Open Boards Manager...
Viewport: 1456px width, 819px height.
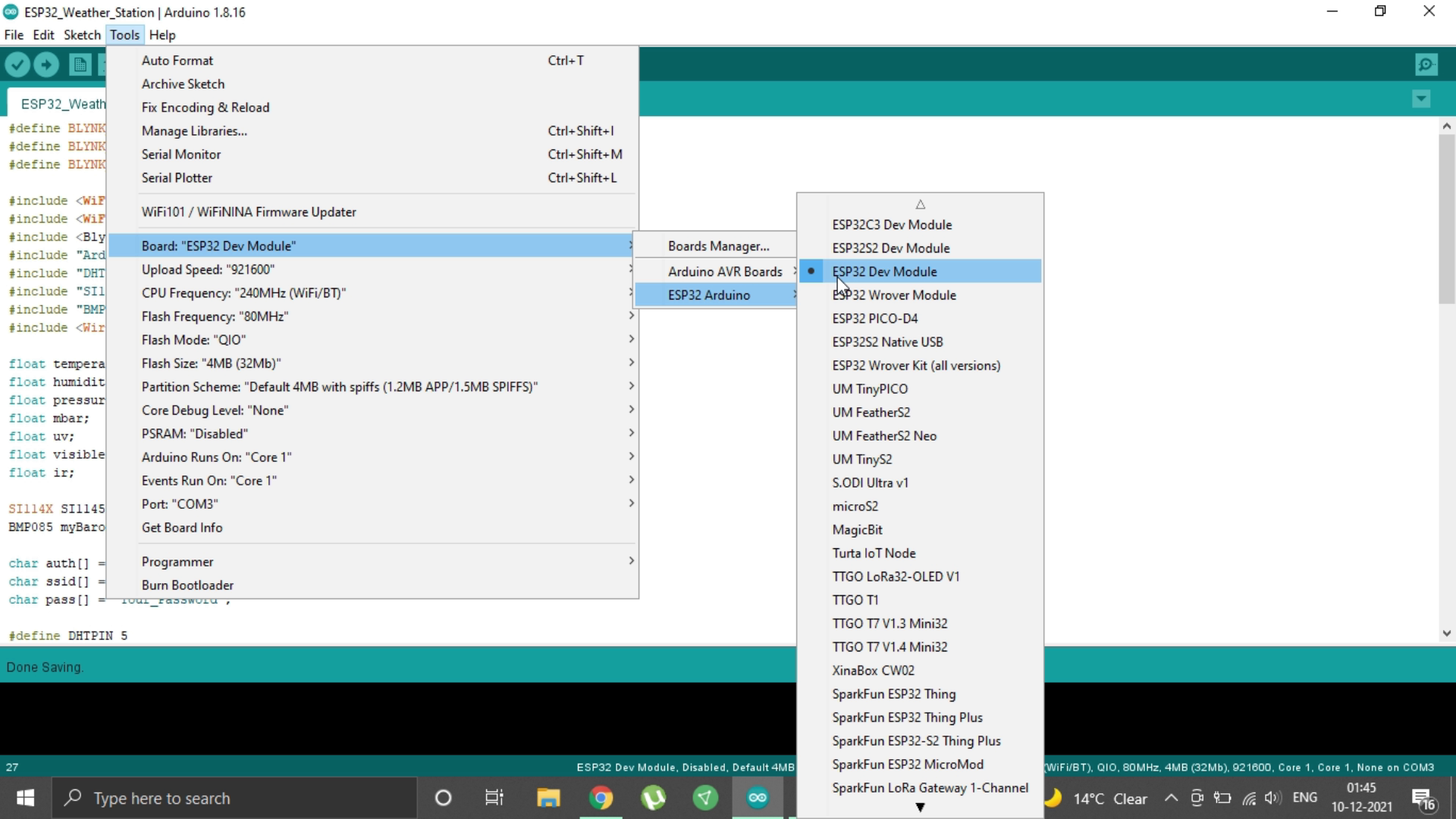tap(716, 246)
